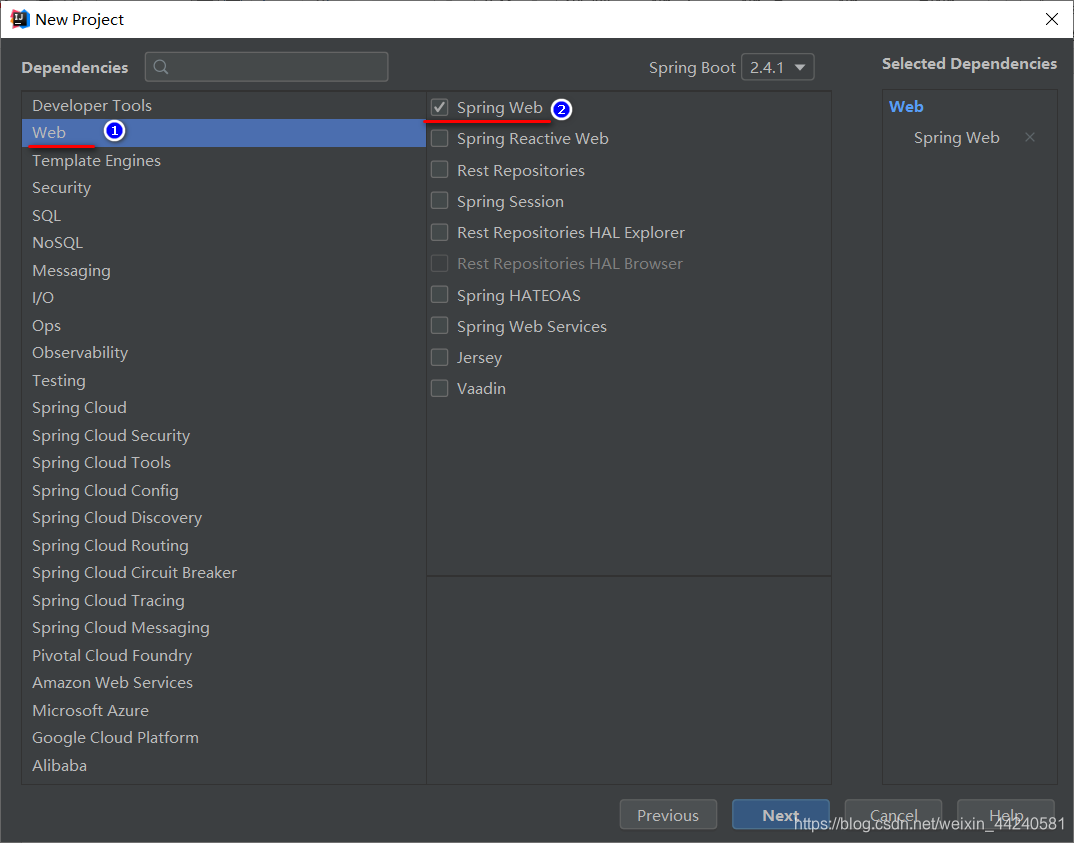
Task: Select Spring Cloud Tools category
Action: [224, 463]
